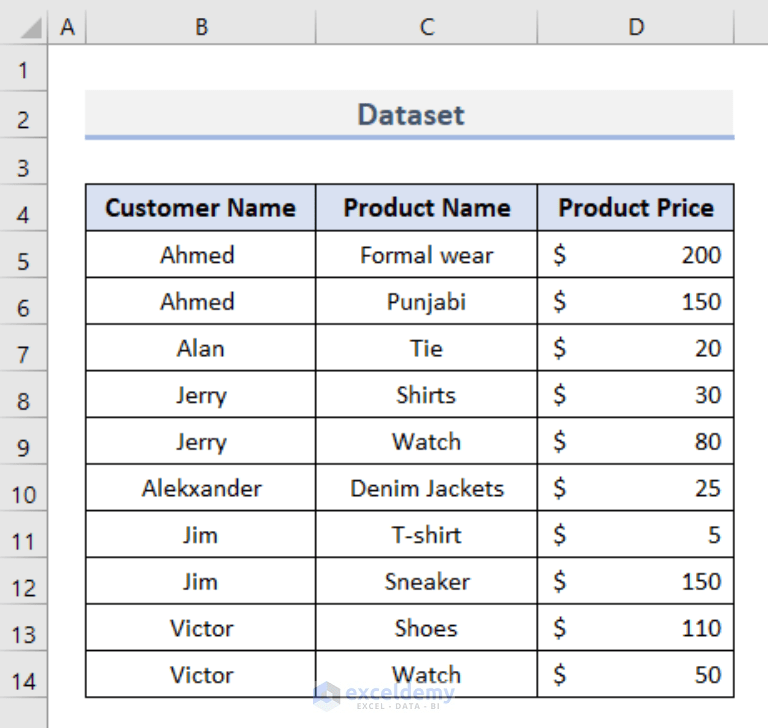
Task: Click Jim in the T-shirt row
Action: coord(201,534)
